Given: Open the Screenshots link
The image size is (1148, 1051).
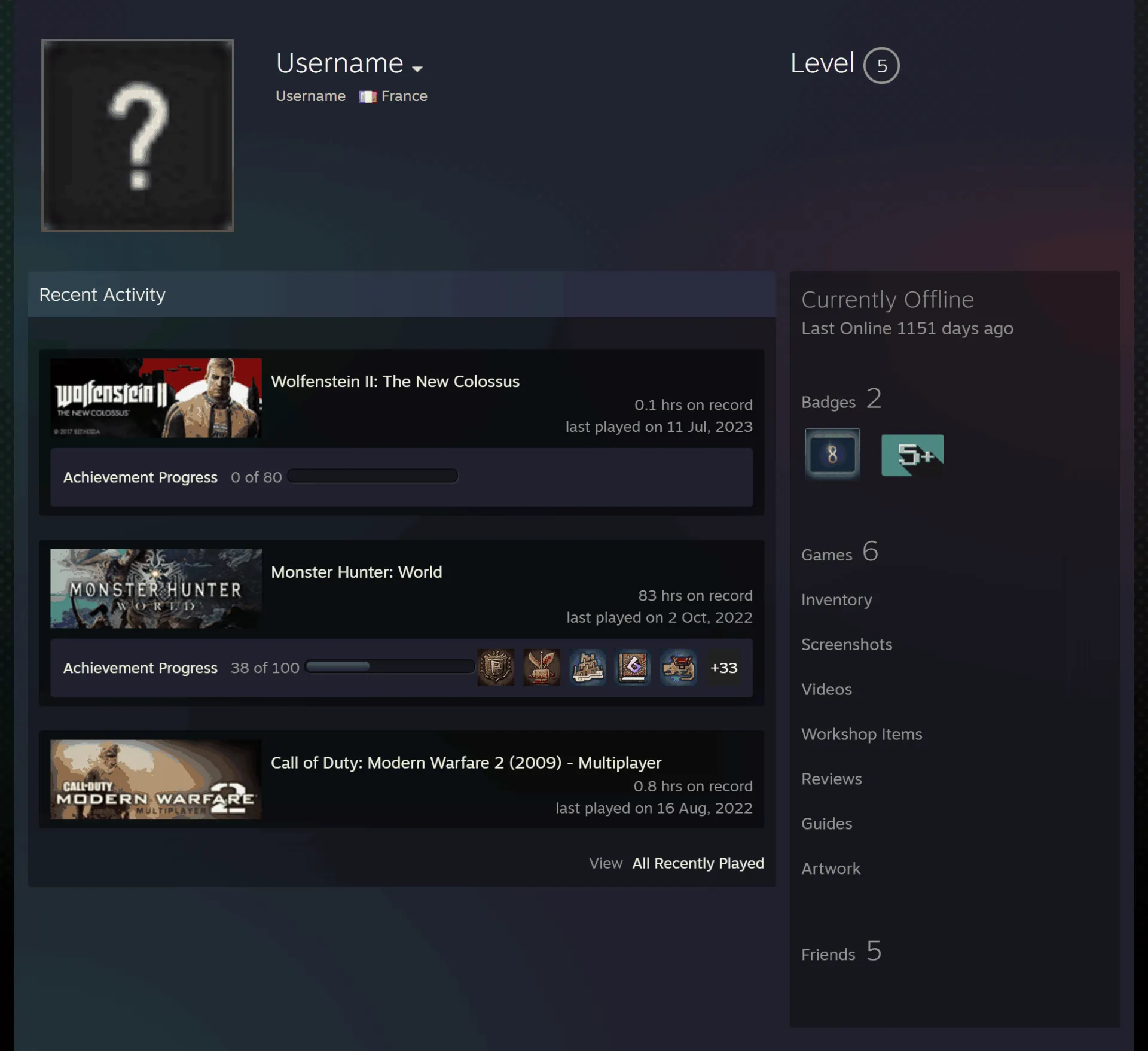Looking at the screenshot, I should pos(847,645).
